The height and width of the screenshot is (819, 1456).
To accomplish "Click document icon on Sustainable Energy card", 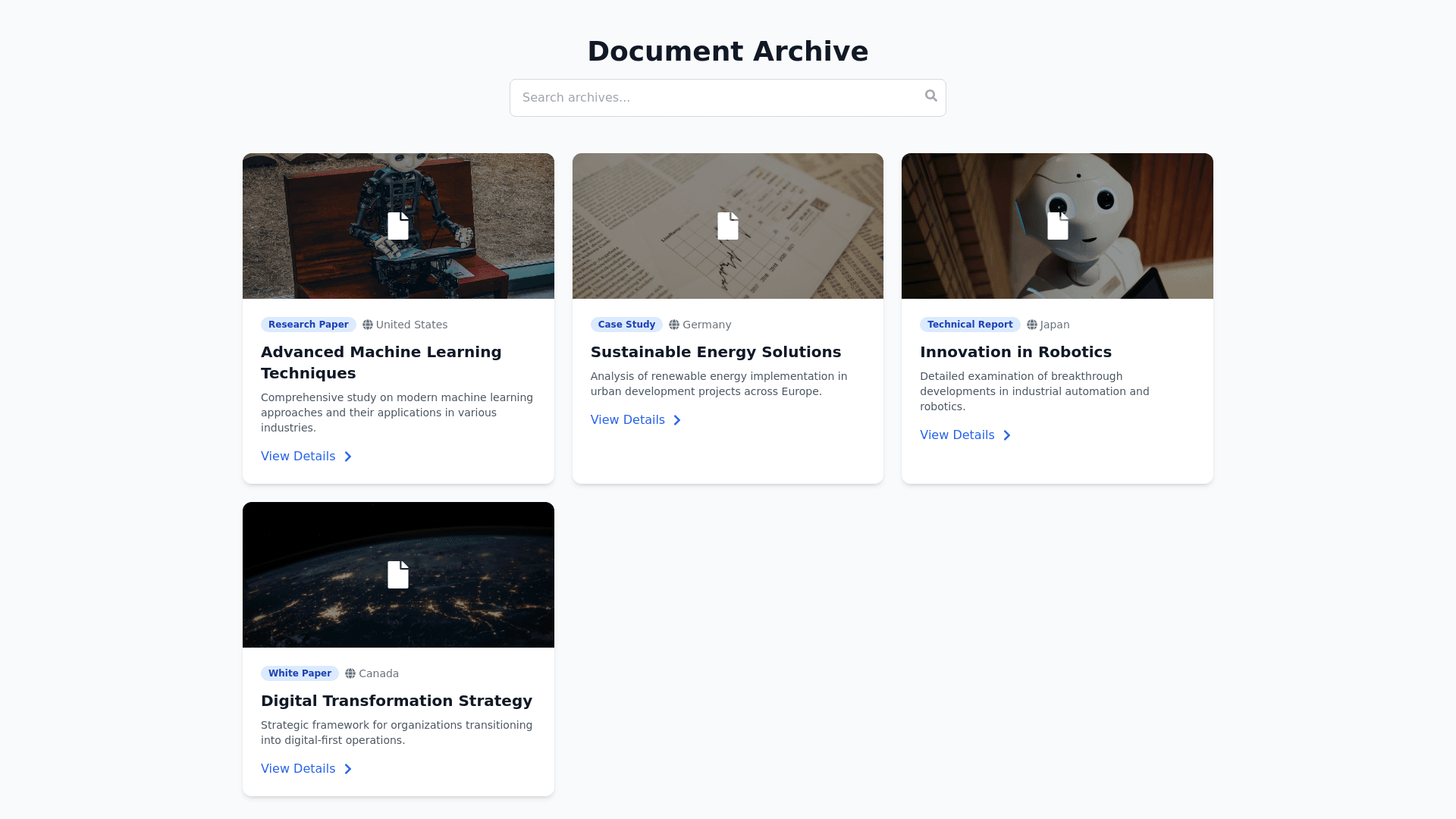I will coord(727,226).
